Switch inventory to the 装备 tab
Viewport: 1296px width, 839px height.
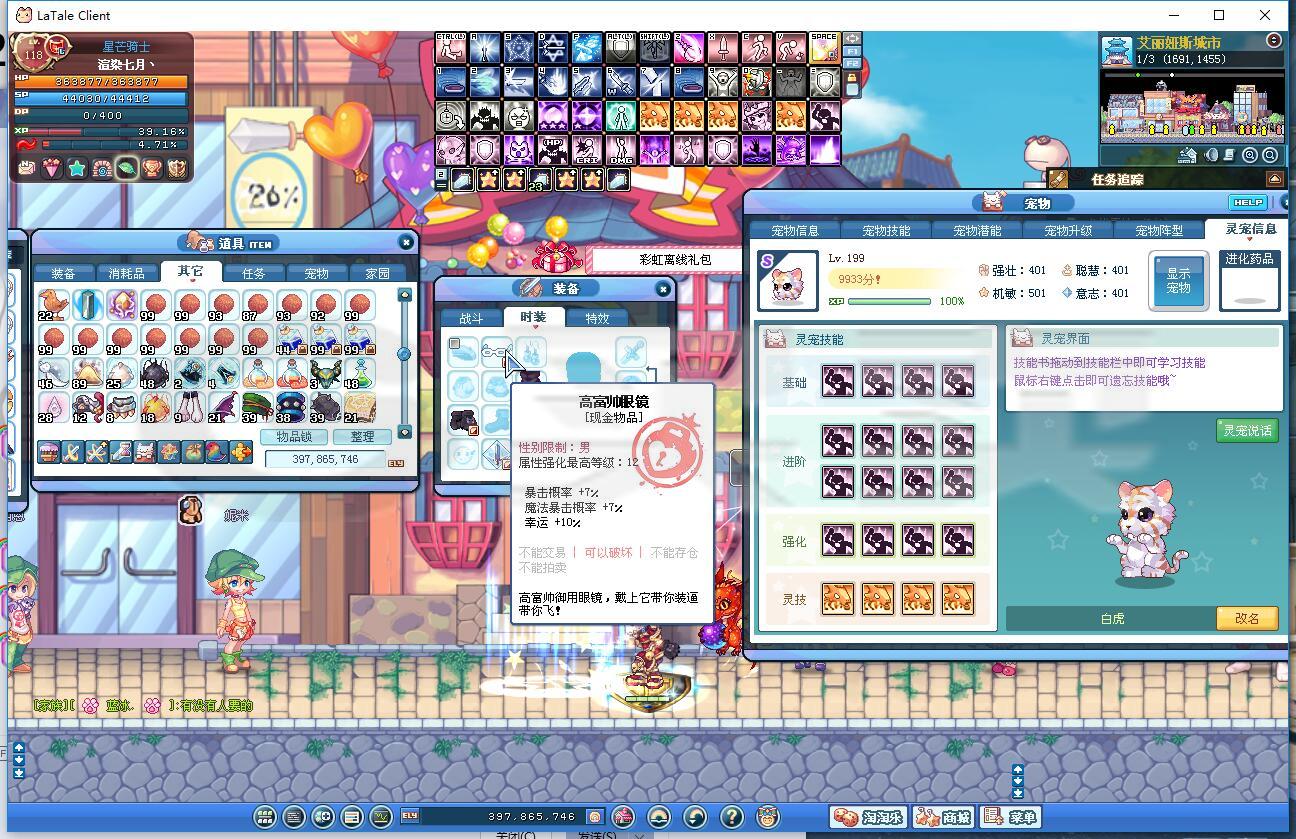point(63,273)
